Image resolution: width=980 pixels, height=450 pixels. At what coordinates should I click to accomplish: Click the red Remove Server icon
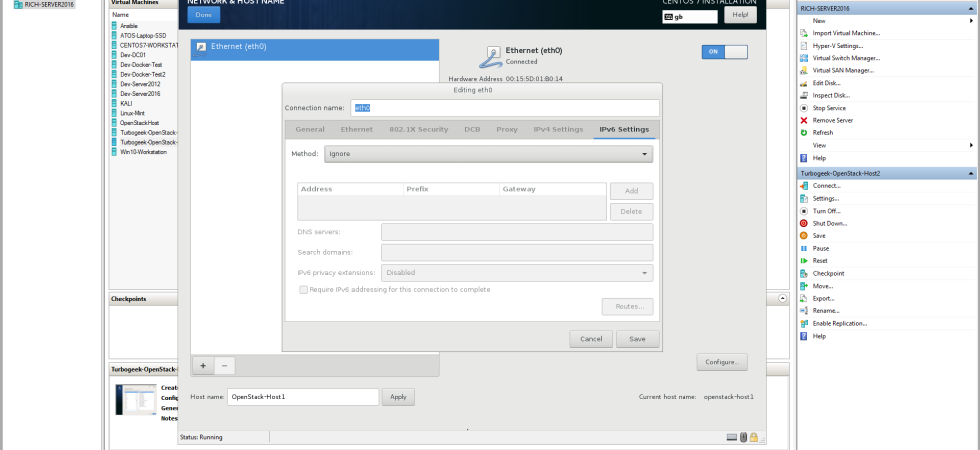coord(804,121)
